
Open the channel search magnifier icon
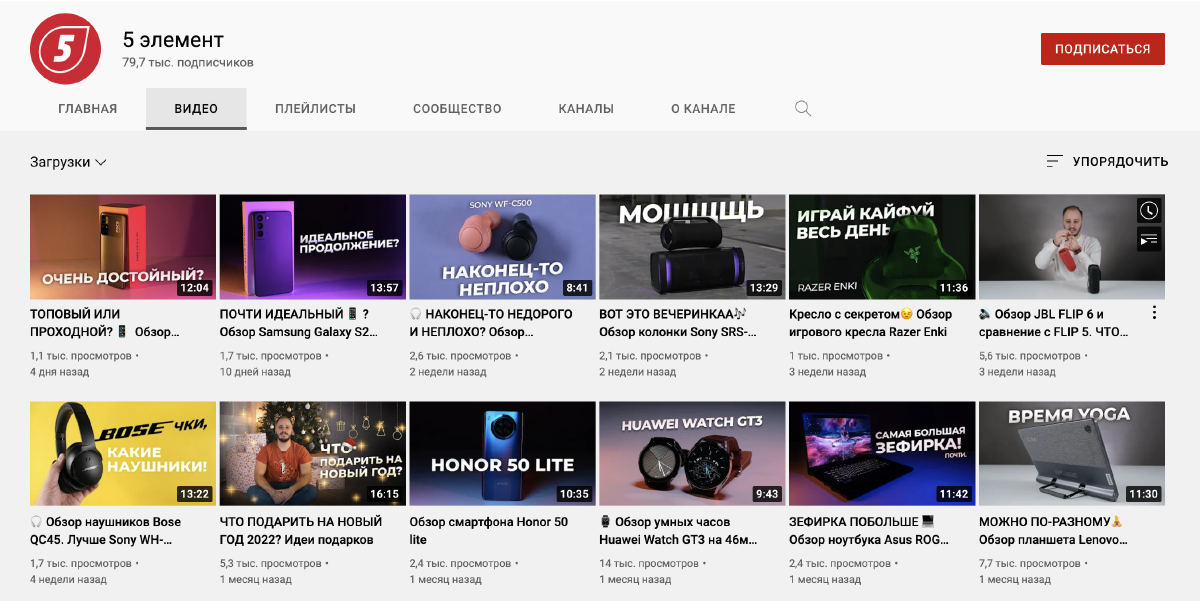click(x=802, y=109)
